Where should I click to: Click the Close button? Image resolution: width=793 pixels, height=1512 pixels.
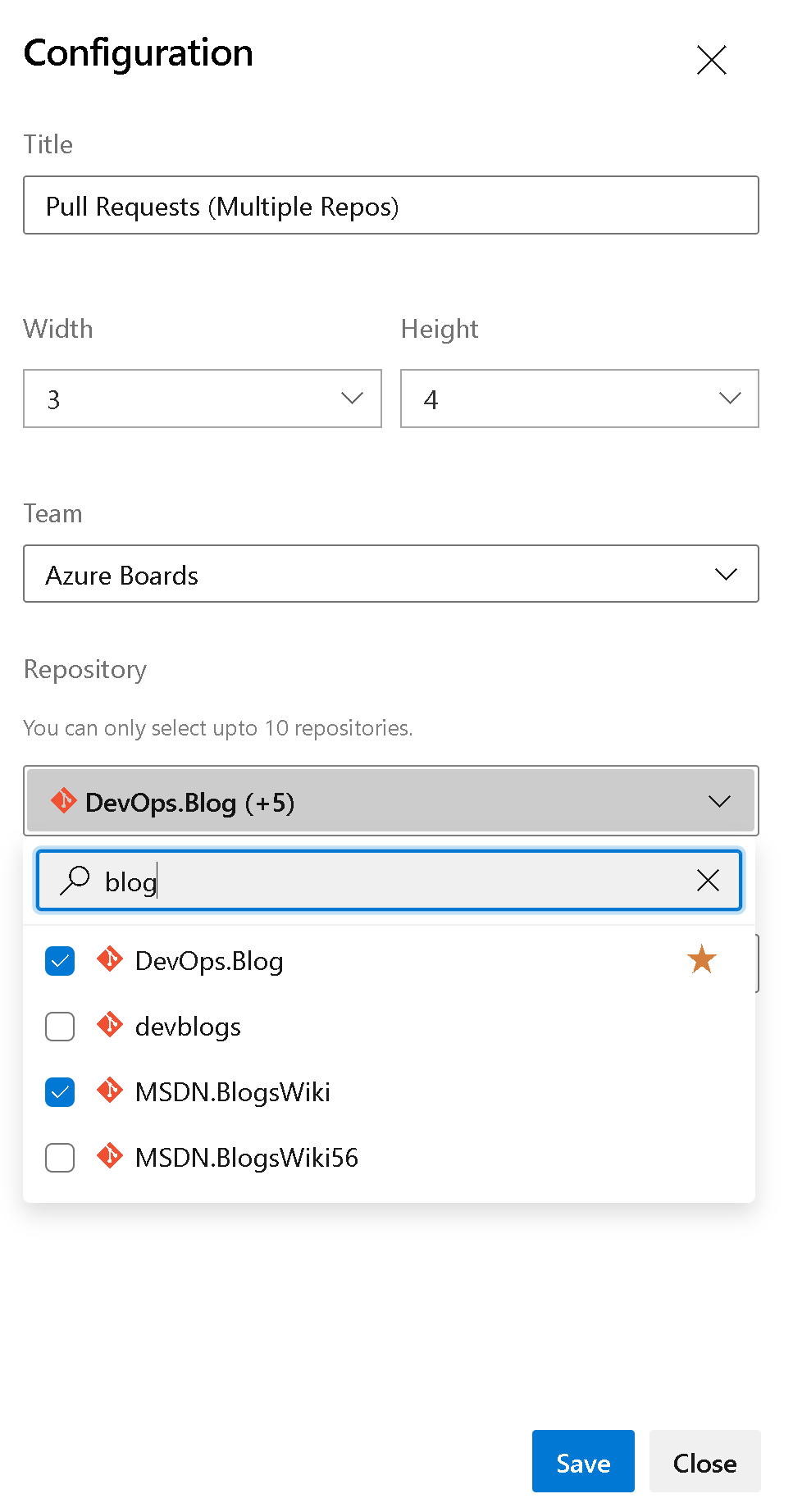click(x=705, y=1461)
